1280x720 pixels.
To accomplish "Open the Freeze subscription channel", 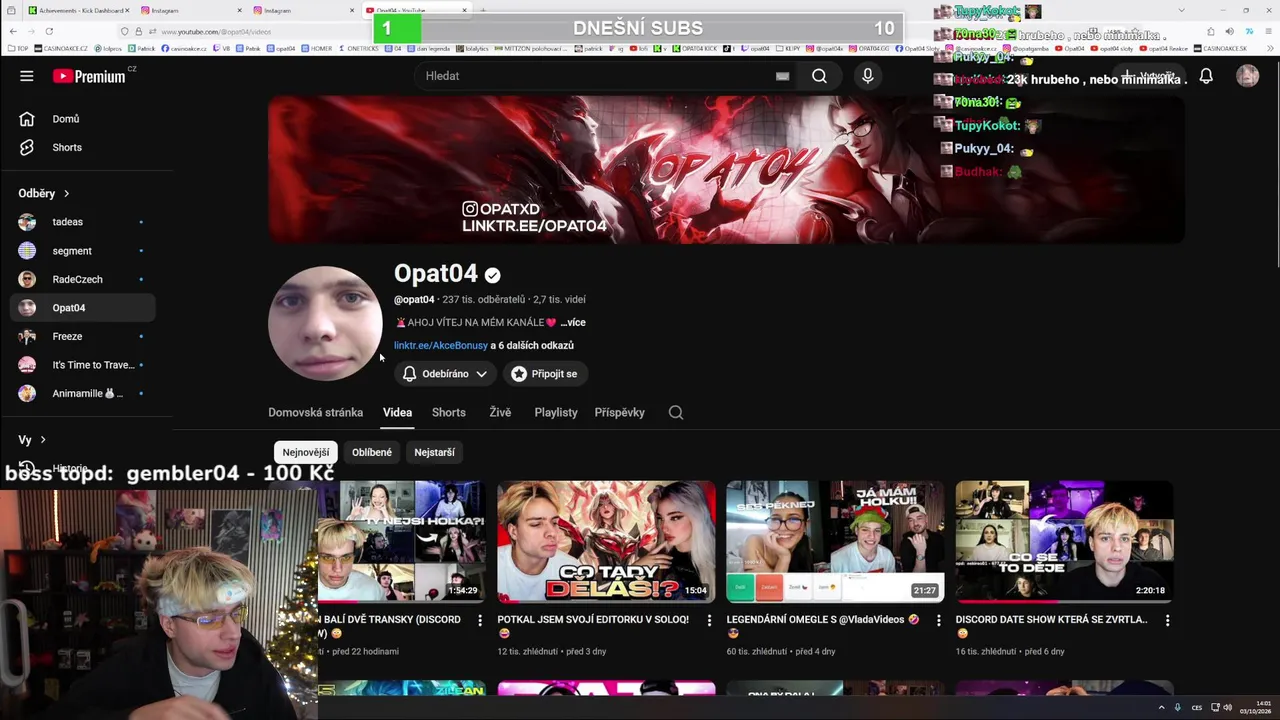I will 82,336.
